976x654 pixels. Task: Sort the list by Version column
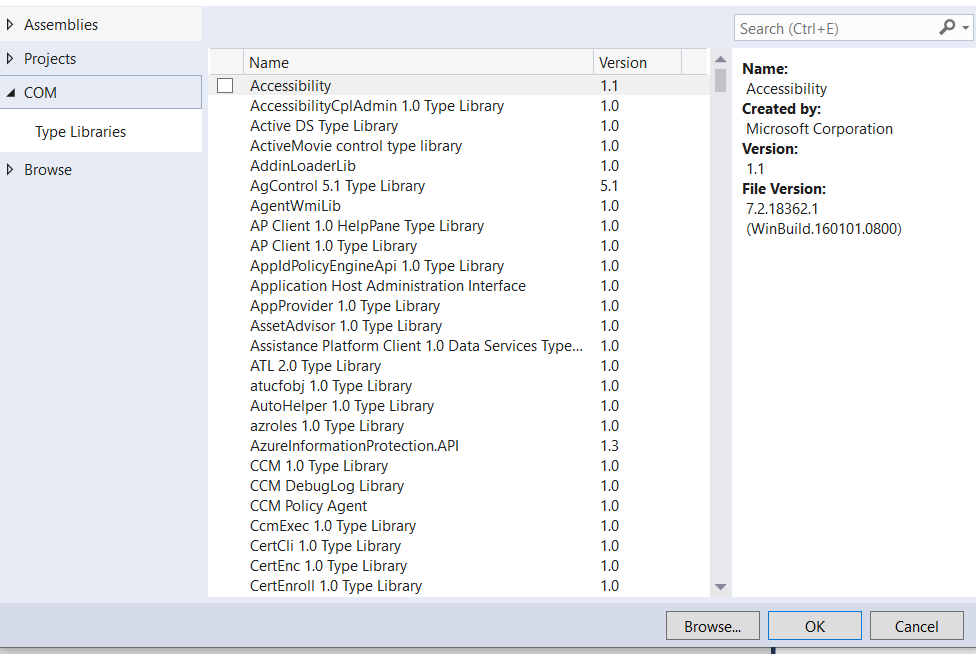tap(637, 63)
